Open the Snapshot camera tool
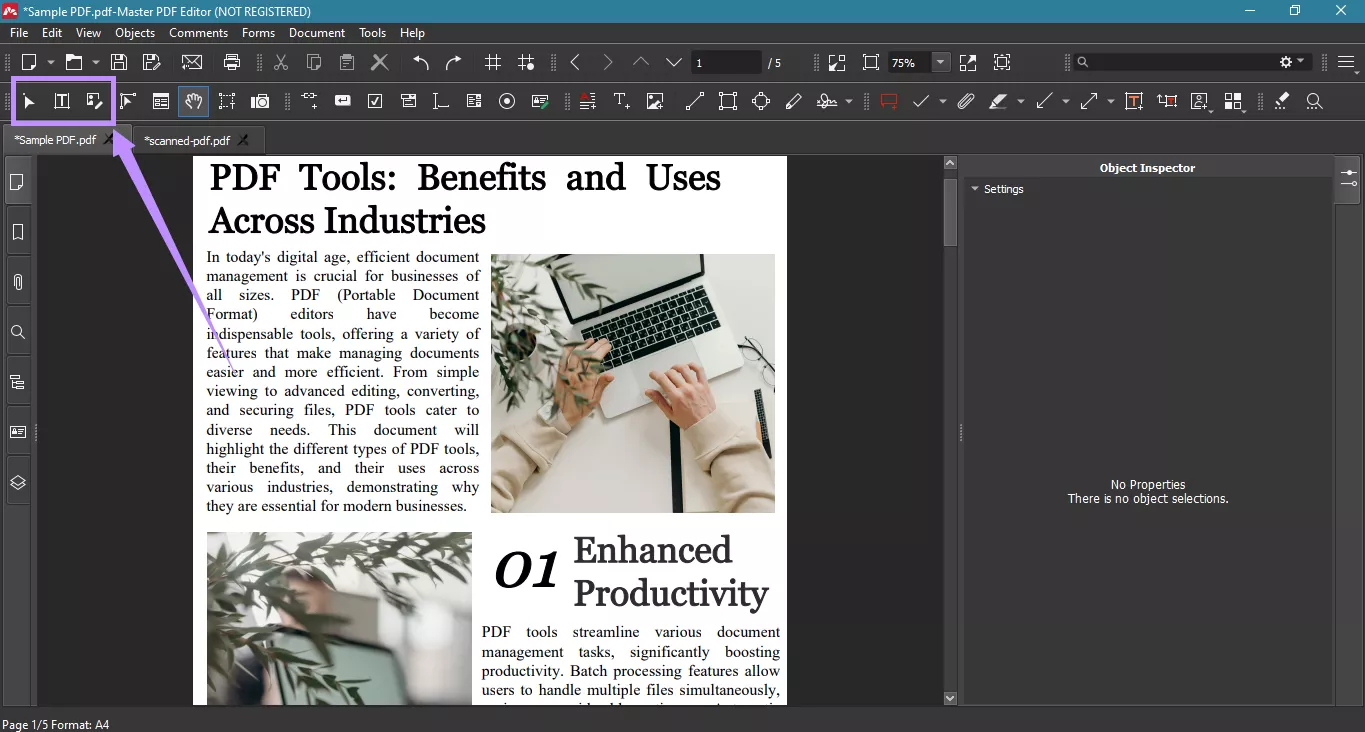Viewport: 1365px width, 732px height. pyautogui.click(x=259, y=101)
